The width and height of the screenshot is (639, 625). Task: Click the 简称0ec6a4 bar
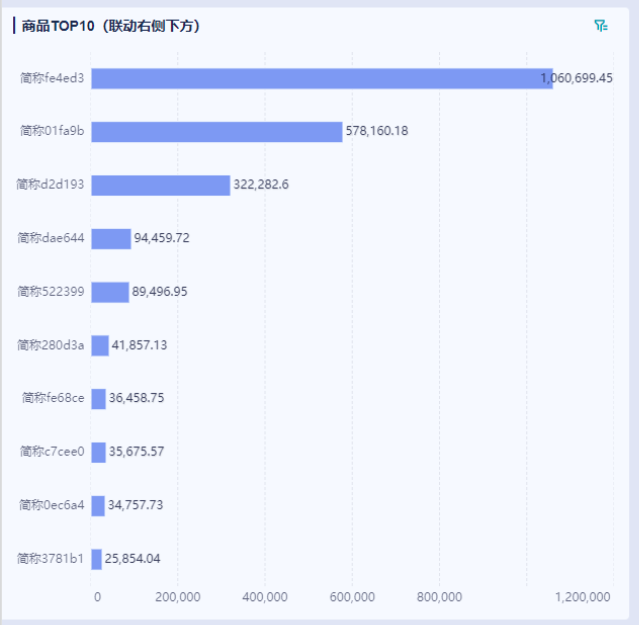98,505
